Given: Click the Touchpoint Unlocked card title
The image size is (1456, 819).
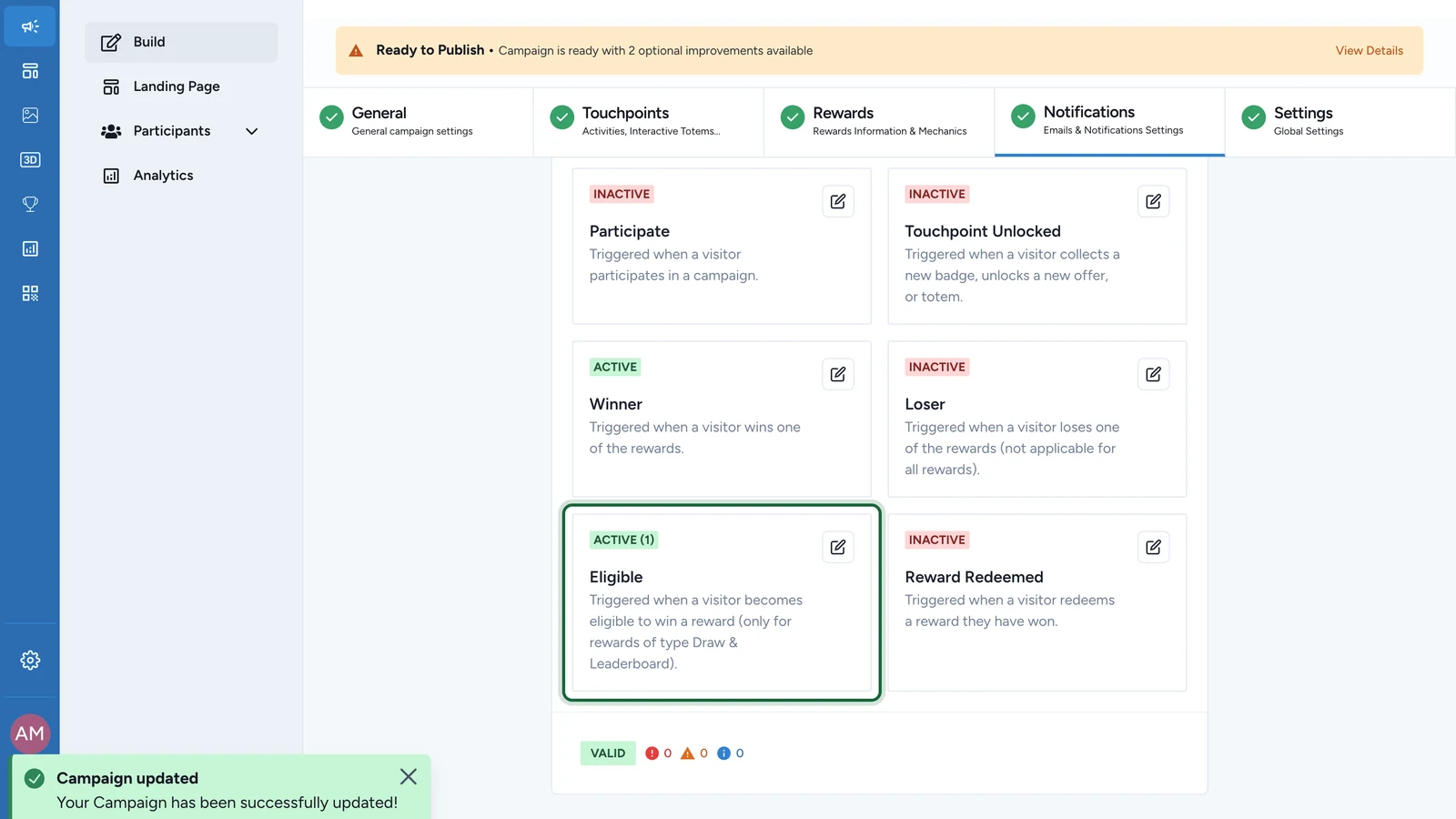Looking at the screenshot, I should (983, 231).
